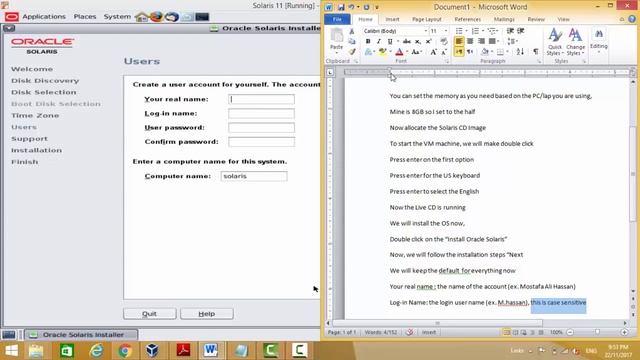
Task: Open the File tab in Word
Action: 337,19
